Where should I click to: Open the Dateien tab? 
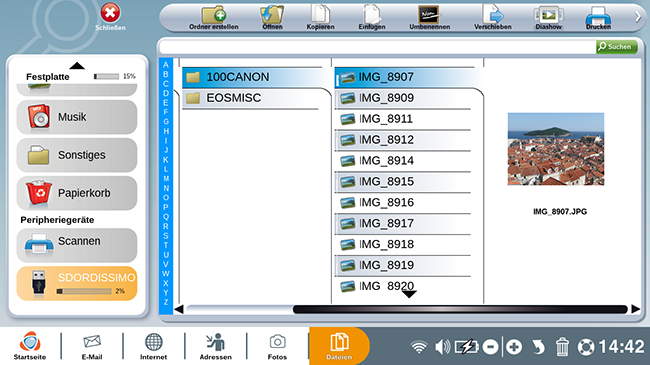click(x=339, y=346)
